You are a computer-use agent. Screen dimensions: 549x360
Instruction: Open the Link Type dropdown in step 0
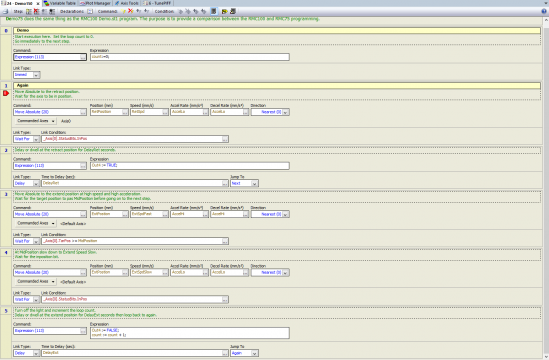point(36,75)
